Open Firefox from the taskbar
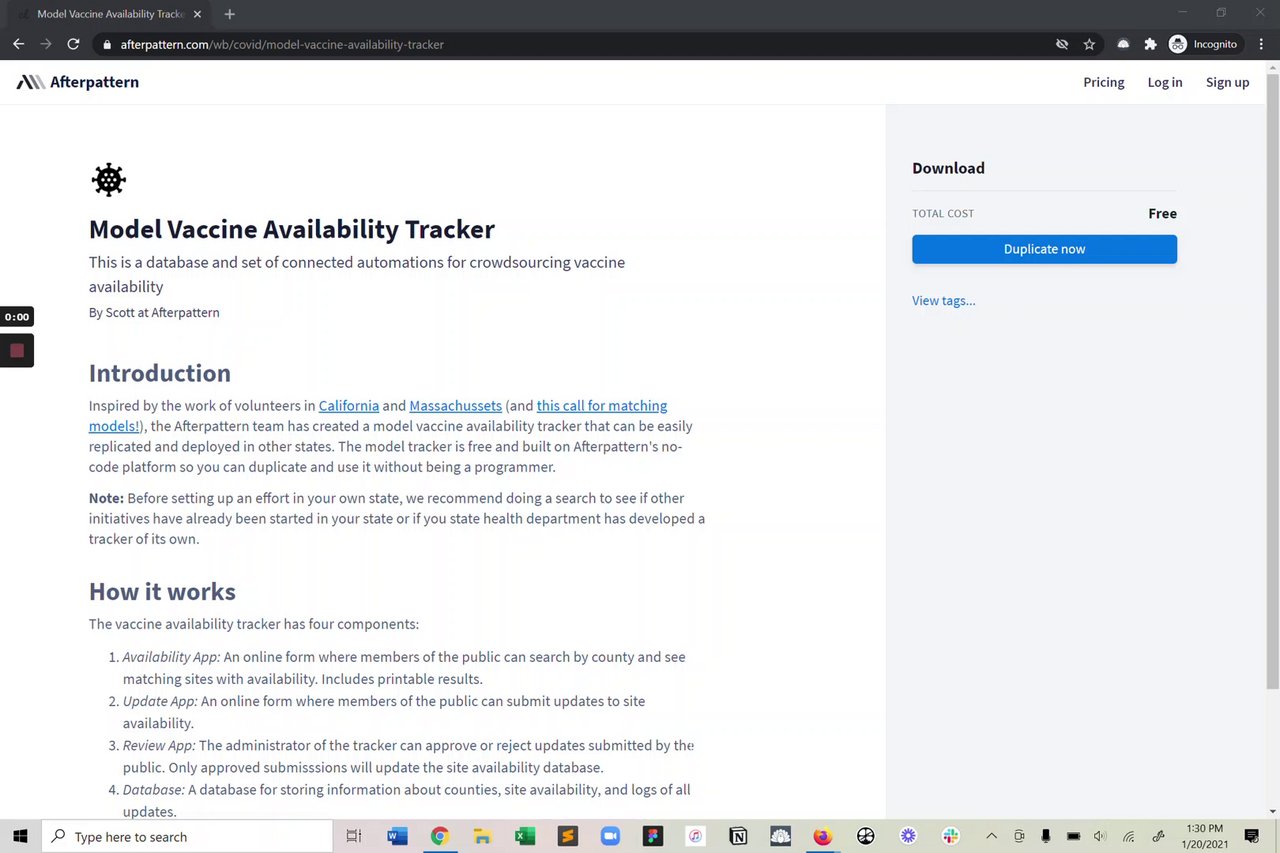Viewport: 1280px width, 853px height. coord(823,836)
